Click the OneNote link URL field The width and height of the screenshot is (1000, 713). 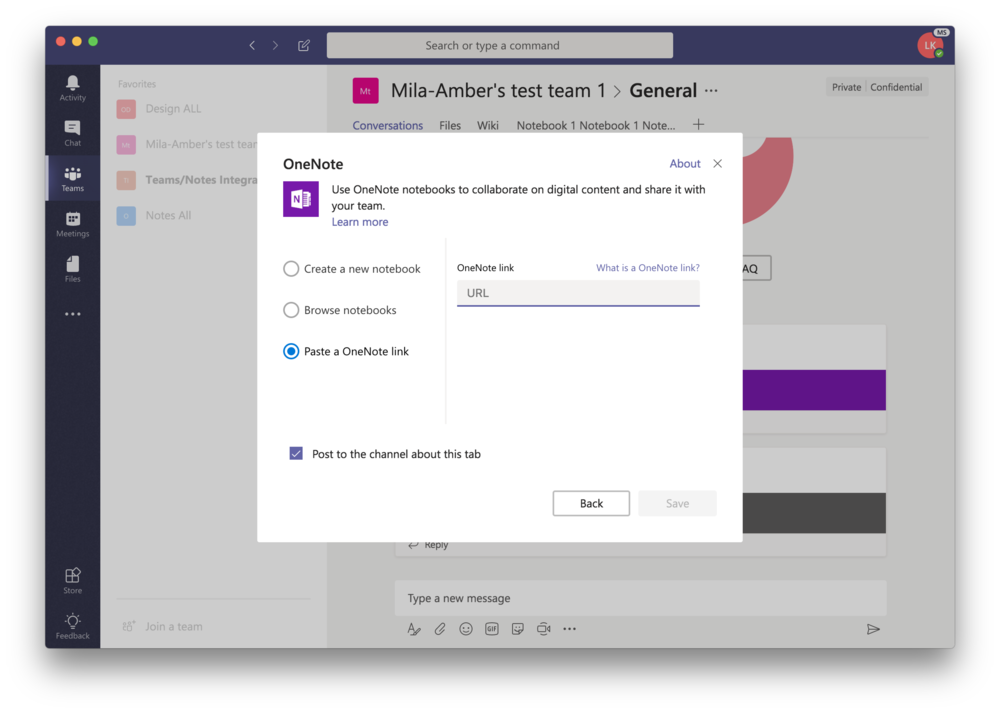coord(578,293)
